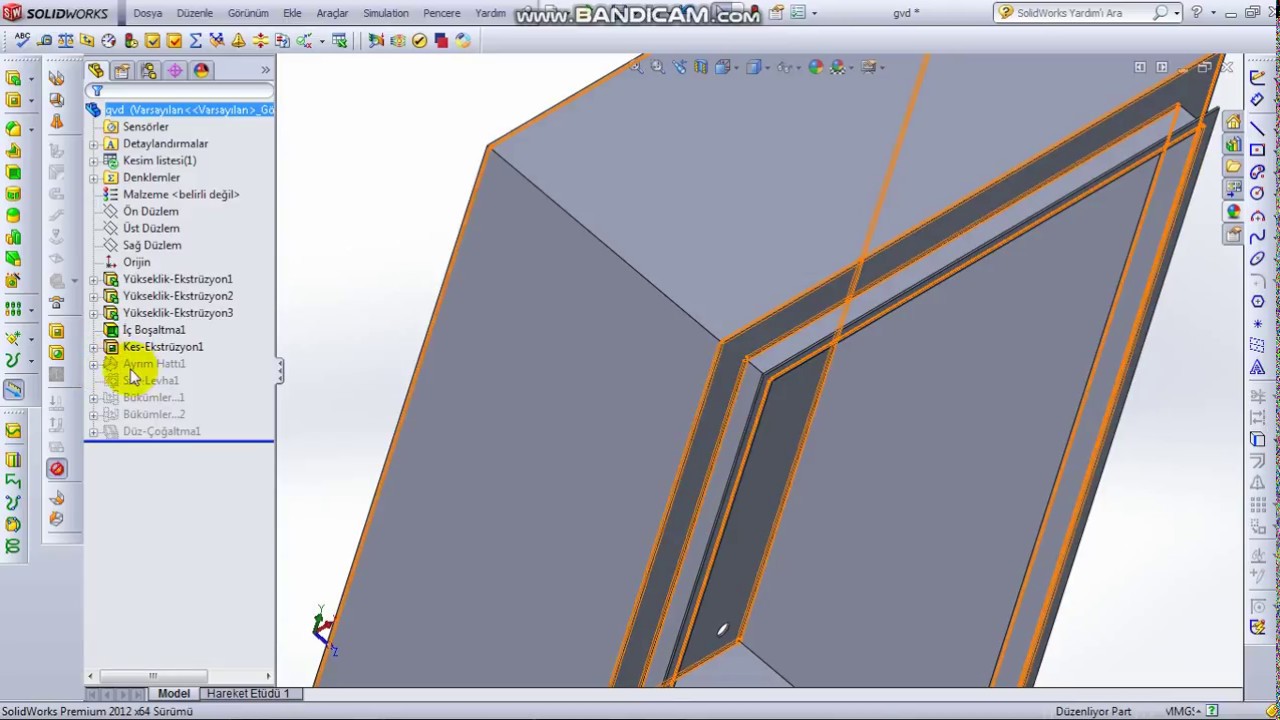The height and width of the screenshot is (720, 1280).
Task: Click the feature tree filter field
Action: click(180, 91)
